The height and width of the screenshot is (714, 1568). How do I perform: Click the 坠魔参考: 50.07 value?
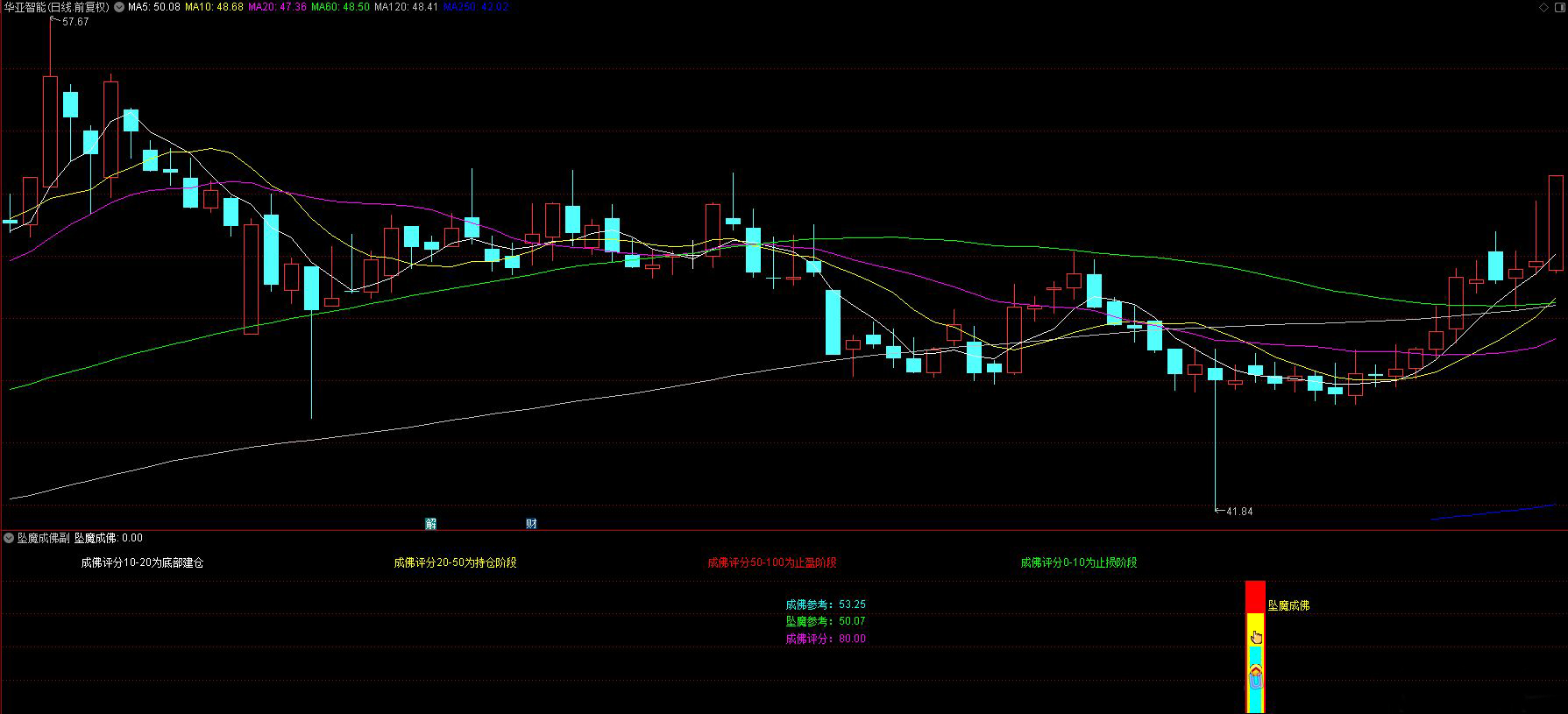[x=826, y=621]
